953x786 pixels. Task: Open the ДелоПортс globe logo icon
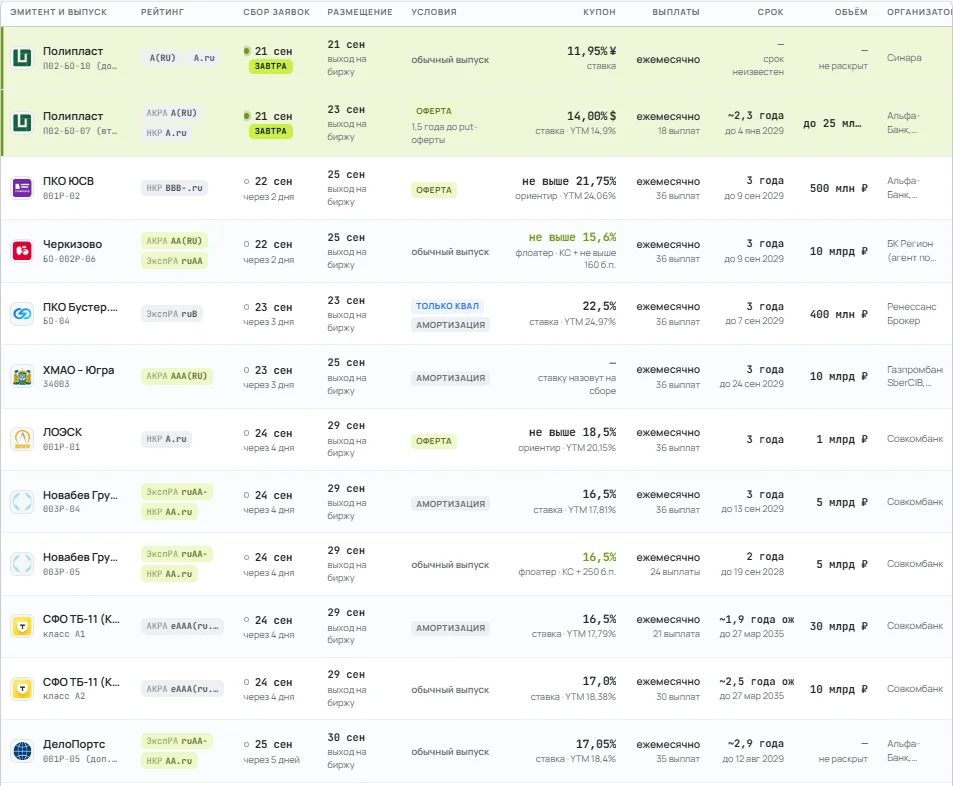tap(22, 751)
